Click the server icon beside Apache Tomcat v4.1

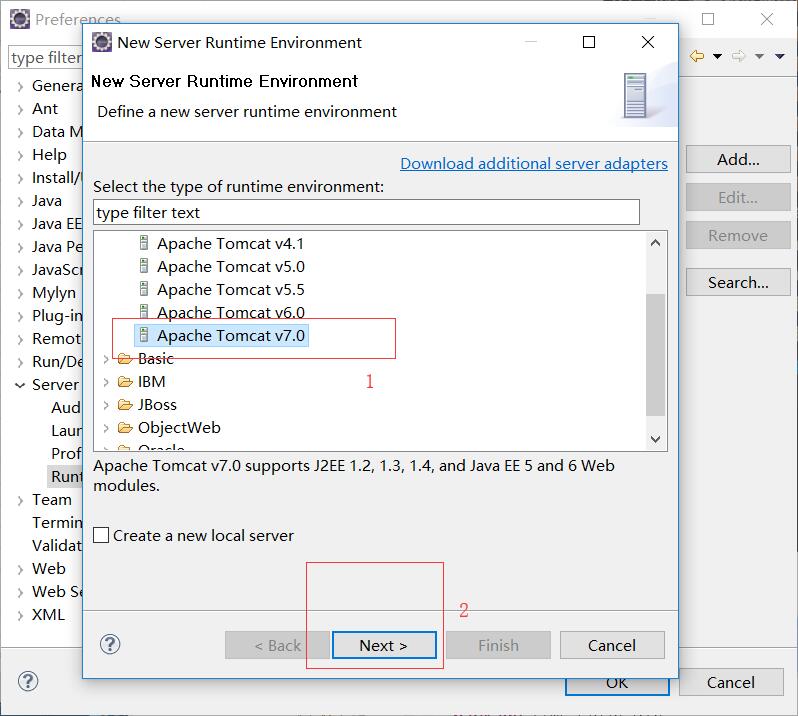coord(144,243)
